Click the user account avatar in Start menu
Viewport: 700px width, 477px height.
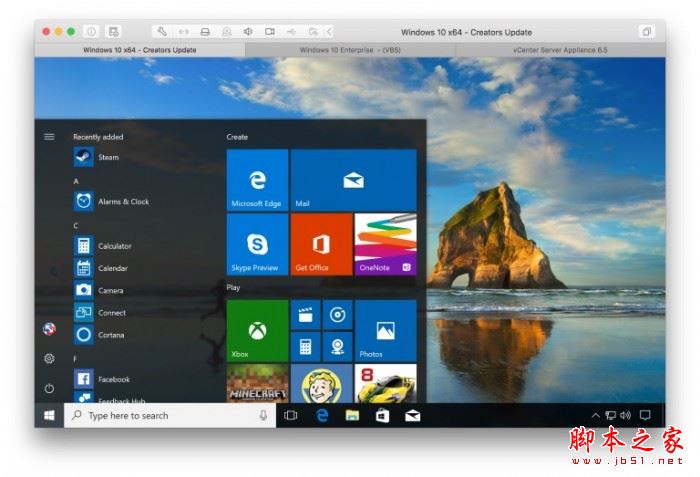point(49,329)
